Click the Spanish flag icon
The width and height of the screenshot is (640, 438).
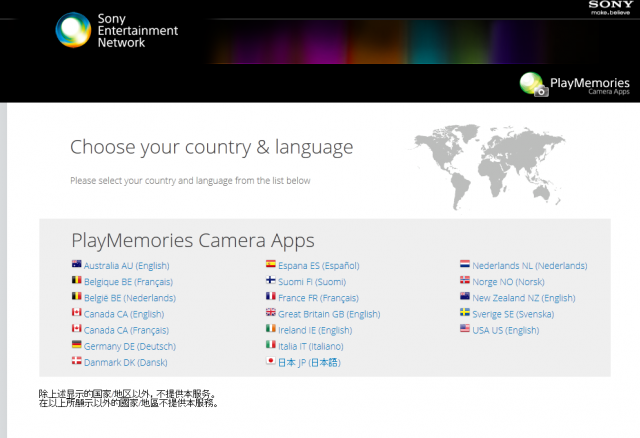(271, 264)
